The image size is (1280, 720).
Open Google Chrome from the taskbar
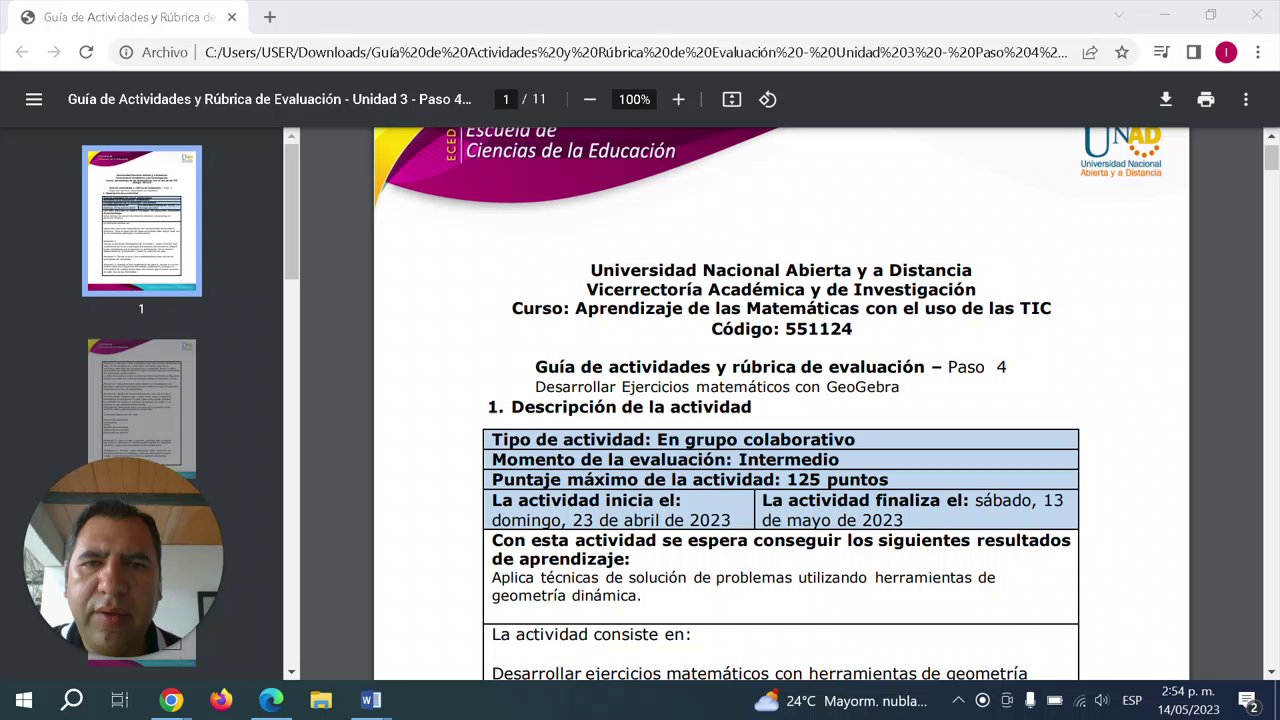tap(171, 700)
